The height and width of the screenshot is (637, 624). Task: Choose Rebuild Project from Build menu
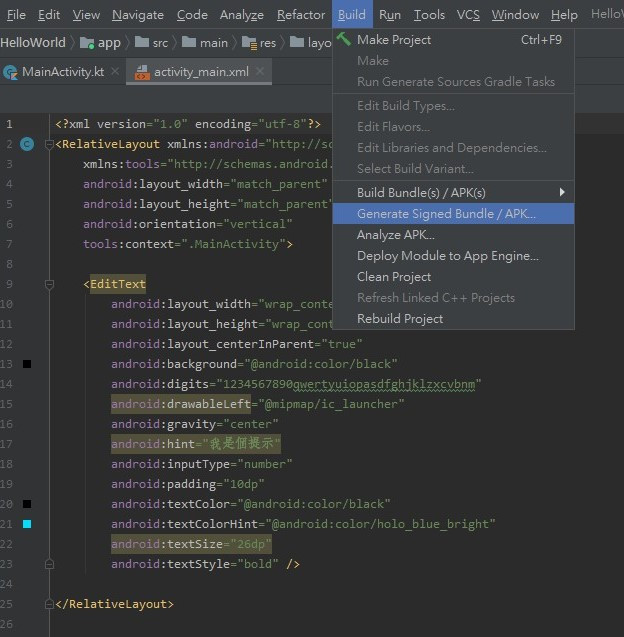[x=400, y=319]
